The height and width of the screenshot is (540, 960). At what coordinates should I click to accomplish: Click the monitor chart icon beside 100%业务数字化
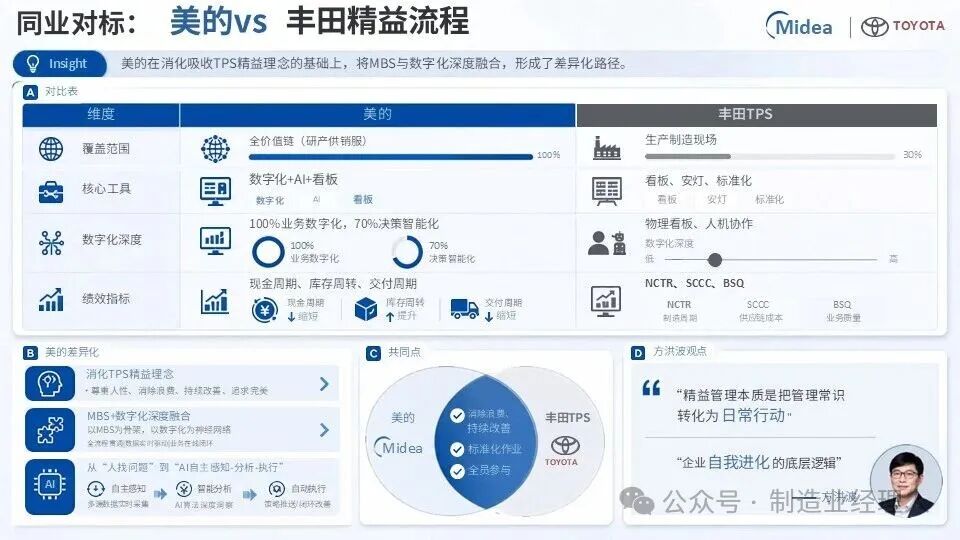pyautogui.click(x=215, y=241)
